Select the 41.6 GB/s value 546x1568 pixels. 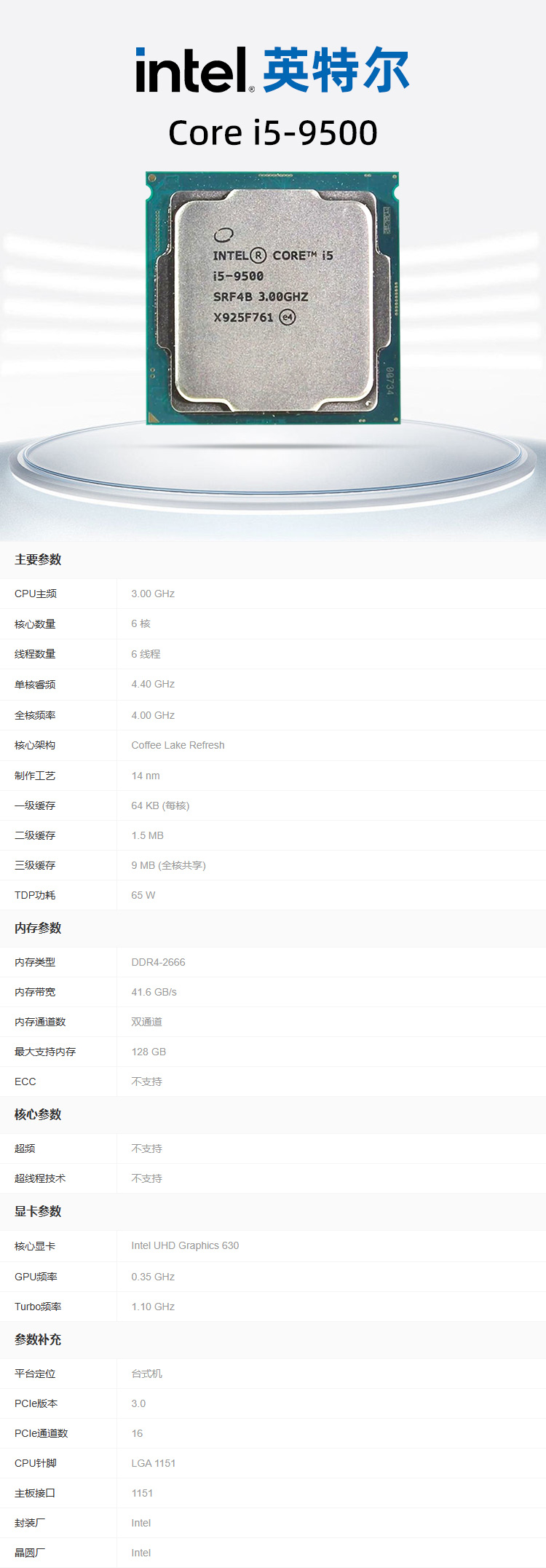tap(154, 992)
